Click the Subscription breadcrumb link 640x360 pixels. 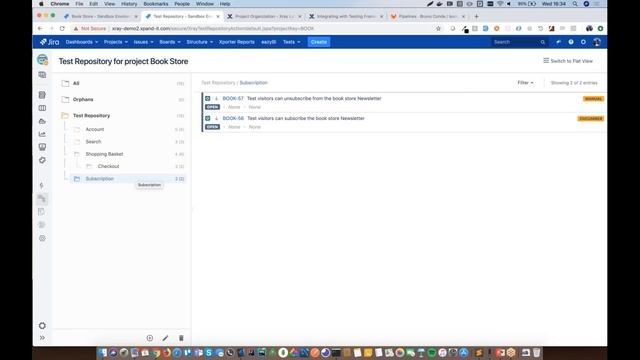tap(253, 83)
